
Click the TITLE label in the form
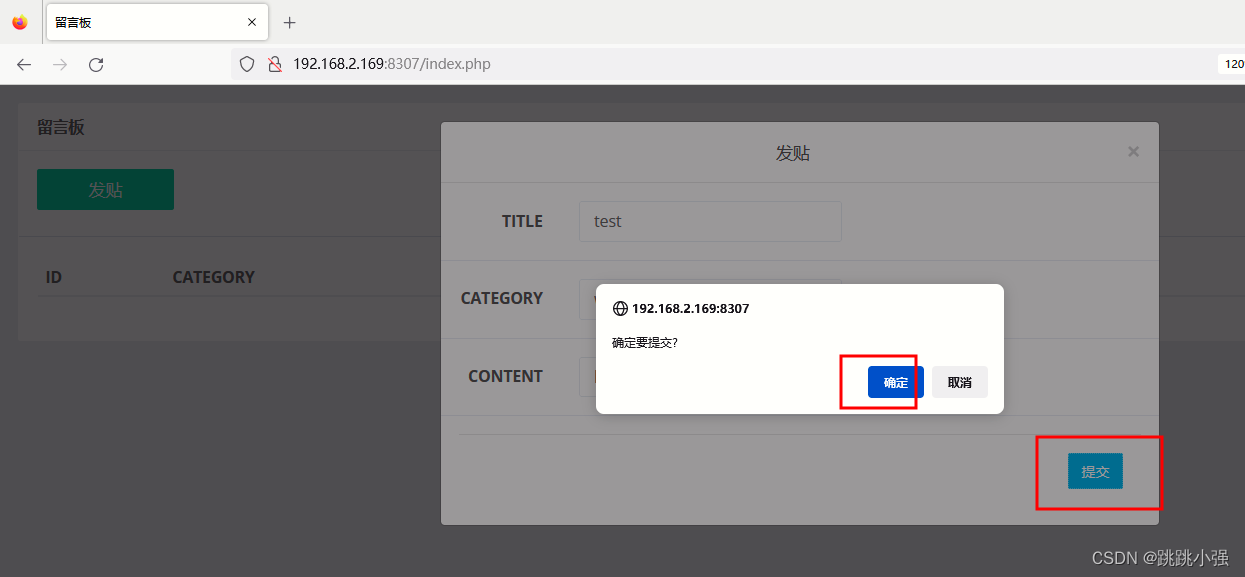(522, 221)
